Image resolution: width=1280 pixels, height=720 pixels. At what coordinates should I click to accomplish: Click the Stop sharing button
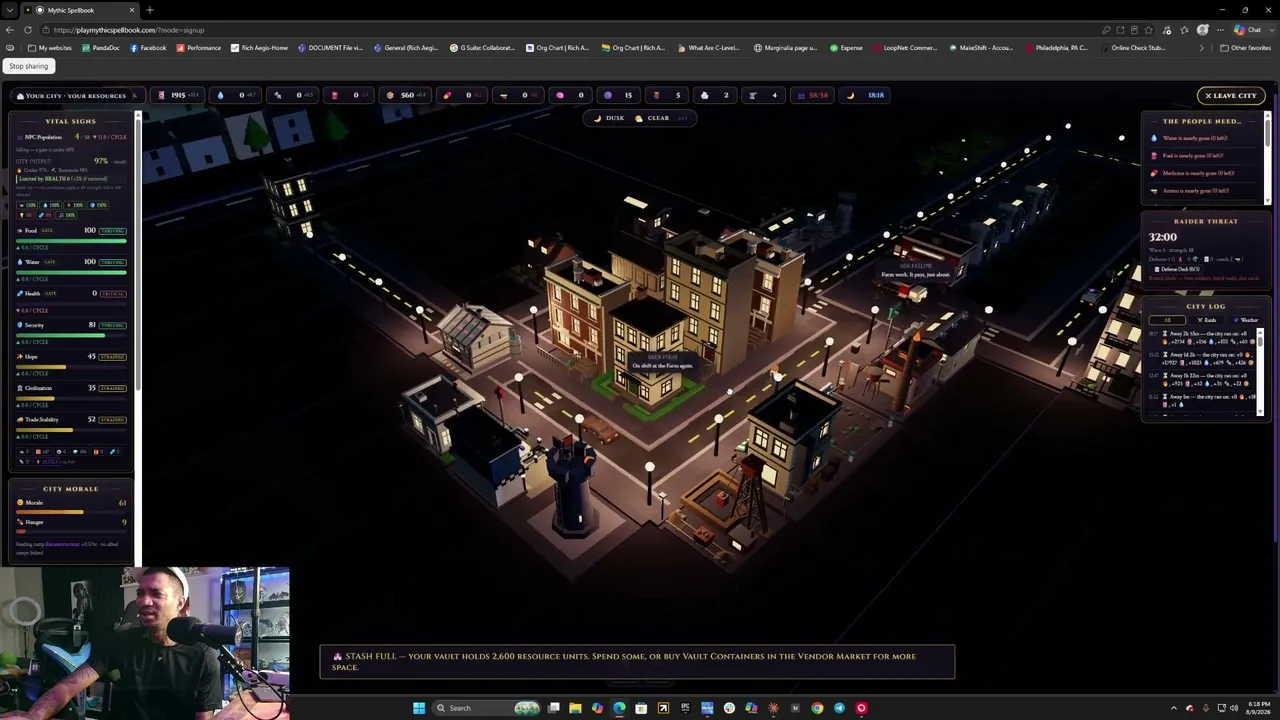(29, 66)
